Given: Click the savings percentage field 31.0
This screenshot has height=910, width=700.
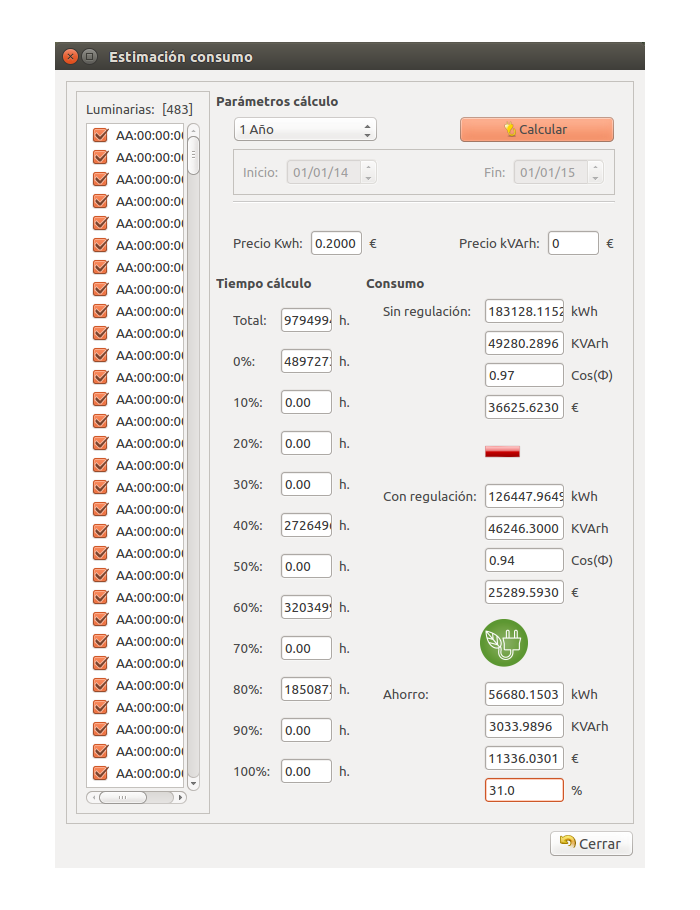Looking at the screenshot, I should pyautogui.click(x=524, y=790).
